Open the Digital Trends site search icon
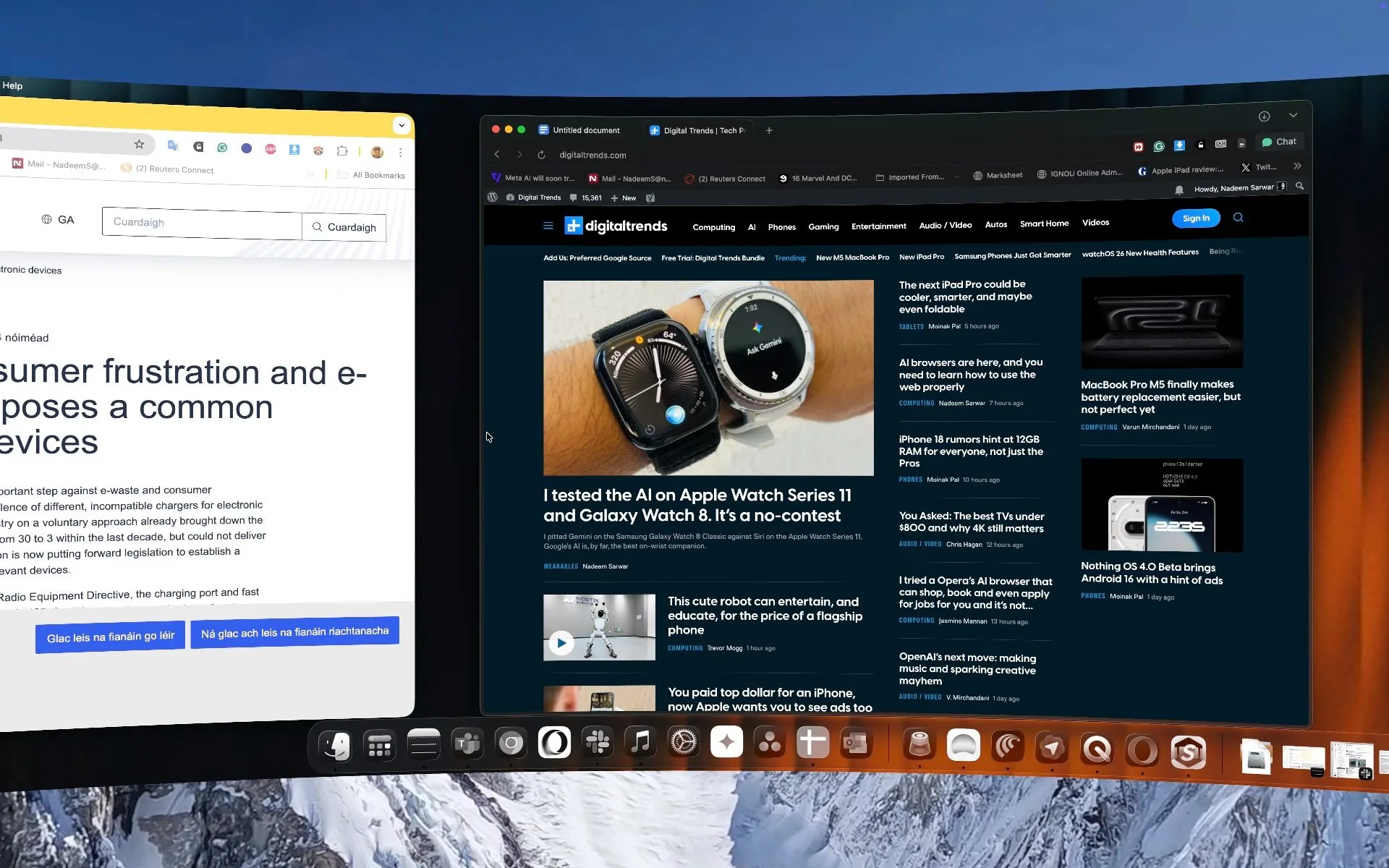Image resolution: width=1389 pixels, height=868 pixels. pos(1239,217)
